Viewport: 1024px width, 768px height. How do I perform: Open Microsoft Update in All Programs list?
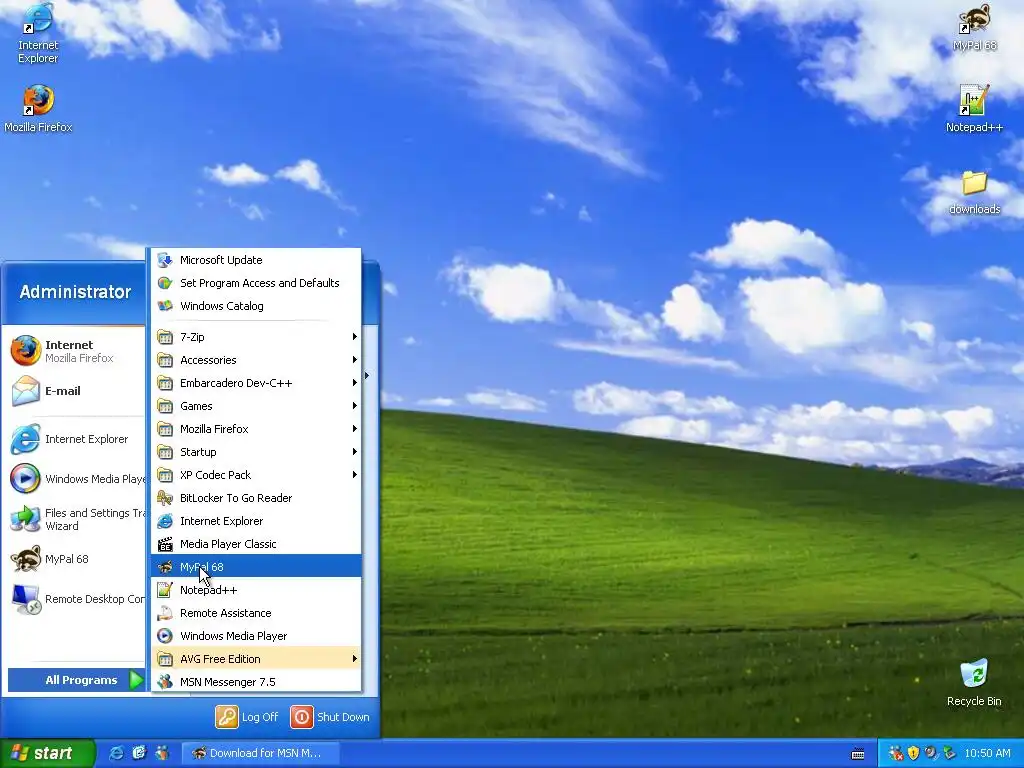point(256,260)
